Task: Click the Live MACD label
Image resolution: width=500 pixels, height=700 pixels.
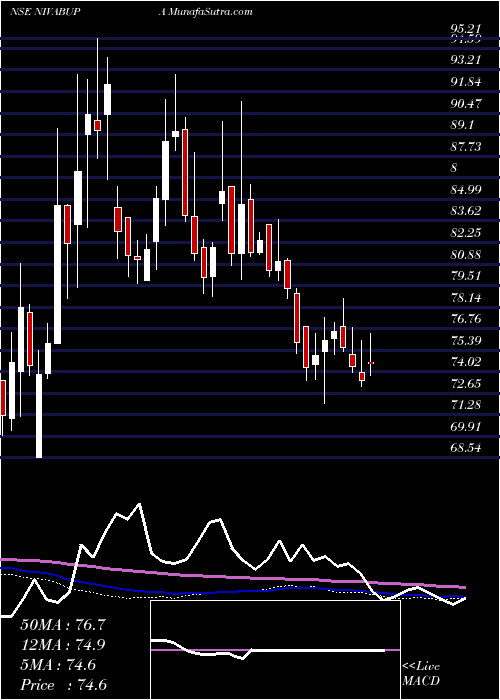Action: pyautogui.click(x=421, y=674)
